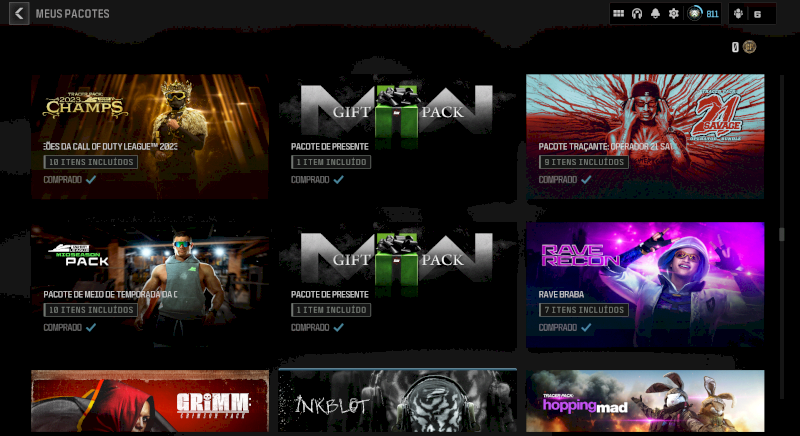Open the Gift Pack beside Rave Recon
The height and width of the screenshot is (436, 800).
pos(397,285)
